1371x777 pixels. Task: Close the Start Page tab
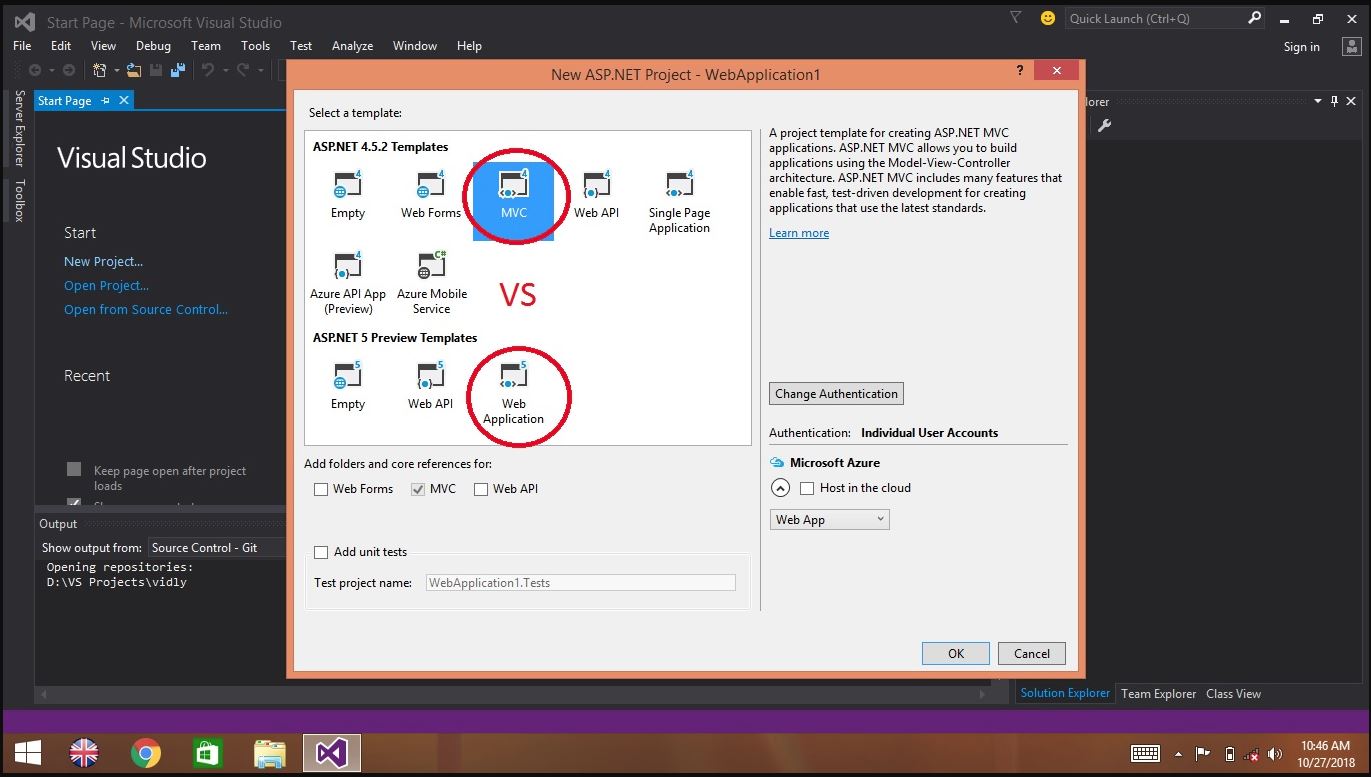[124, 101]
